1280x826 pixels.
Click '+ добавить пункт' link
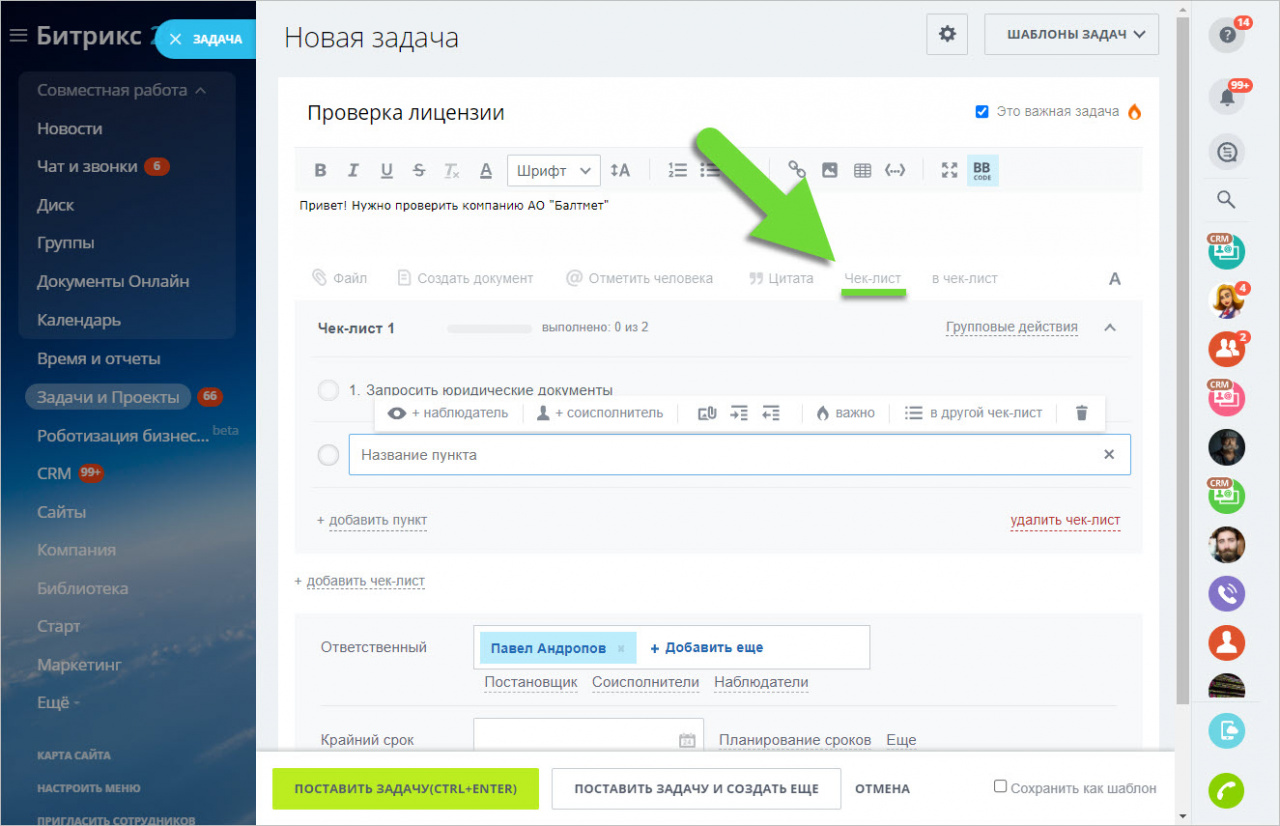pos(372,520)
